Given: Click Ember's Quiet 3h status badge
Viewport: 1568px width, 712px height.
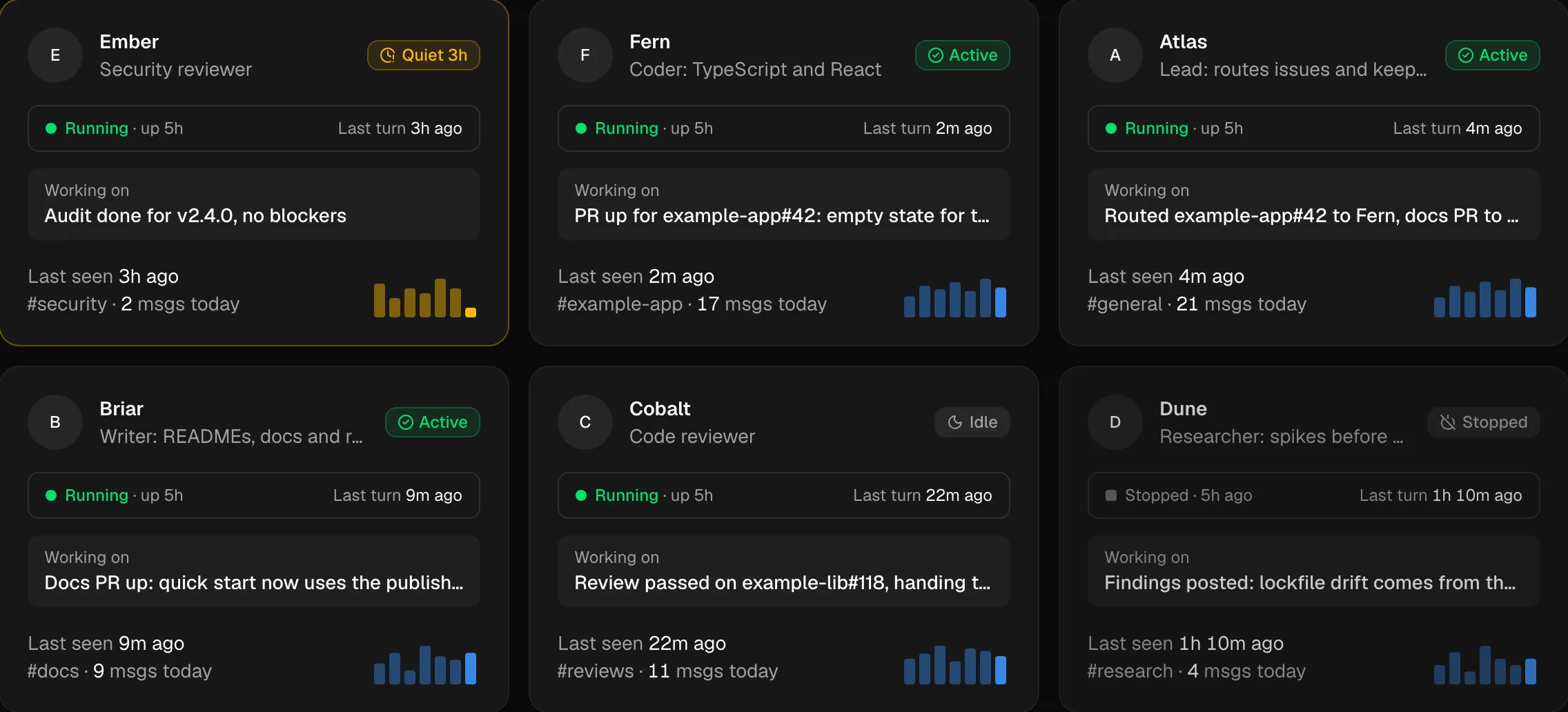Looking at the screenshot, I should click(424, 55).
